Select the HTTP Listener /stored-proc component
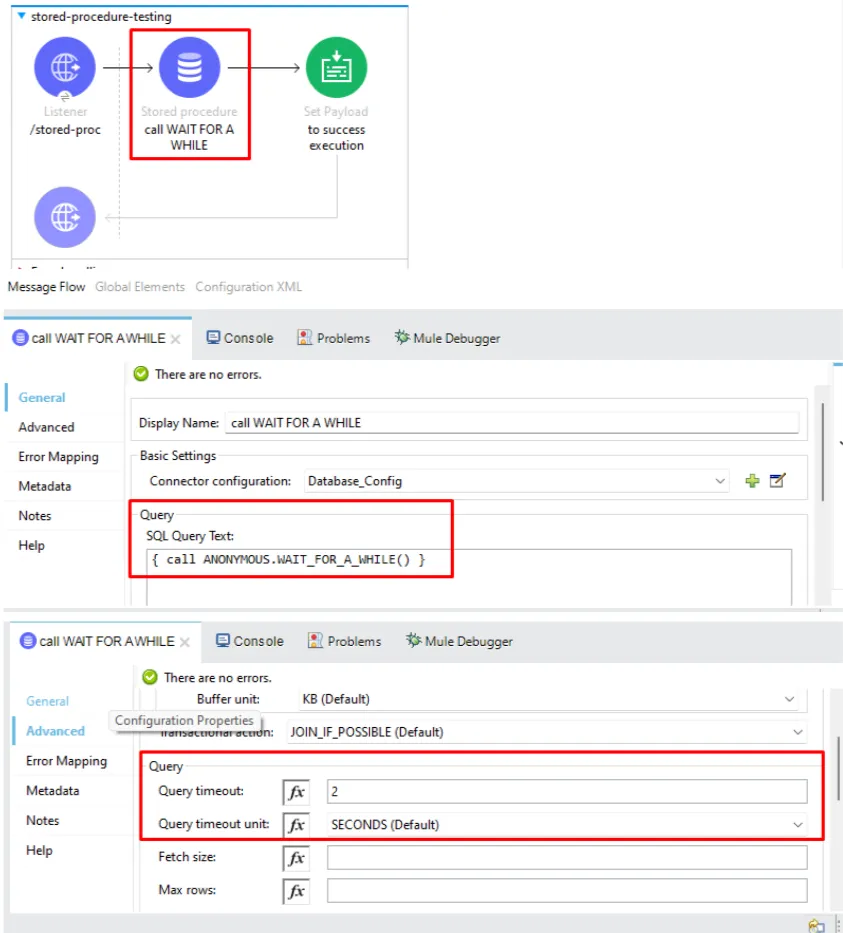 (65, 67)
